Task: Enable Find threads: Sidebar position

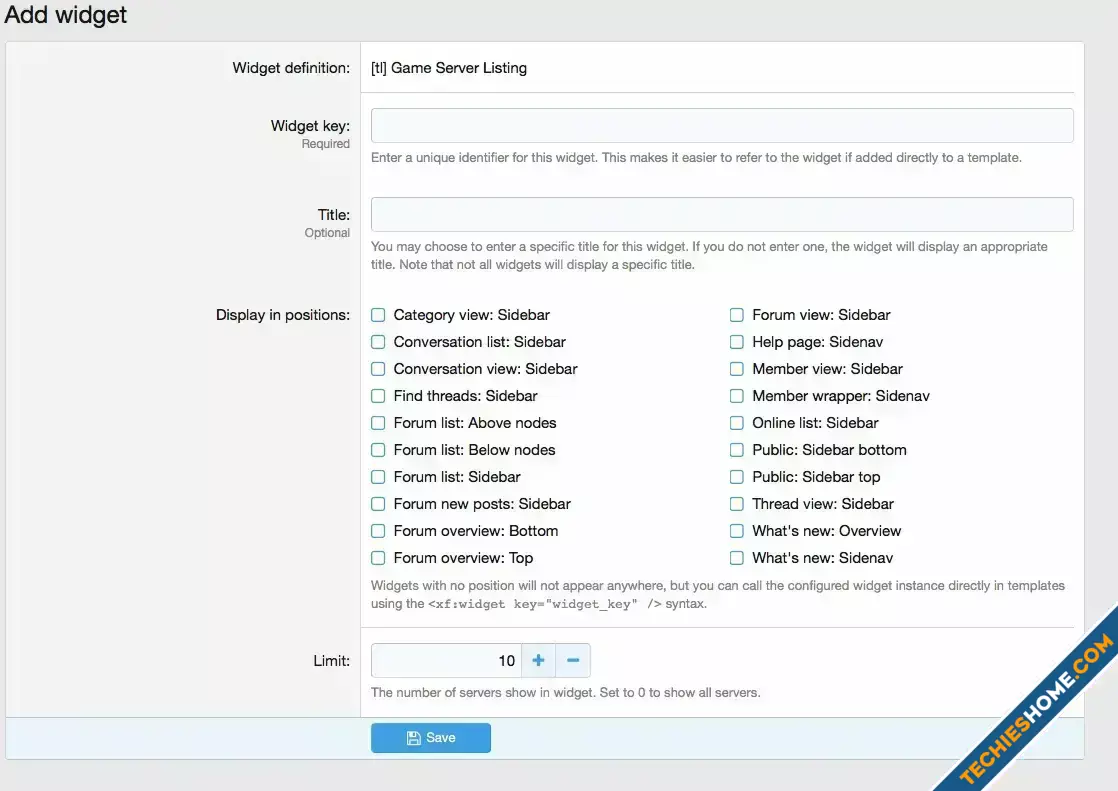Action: pyautogui.click(x=378, y=396)
